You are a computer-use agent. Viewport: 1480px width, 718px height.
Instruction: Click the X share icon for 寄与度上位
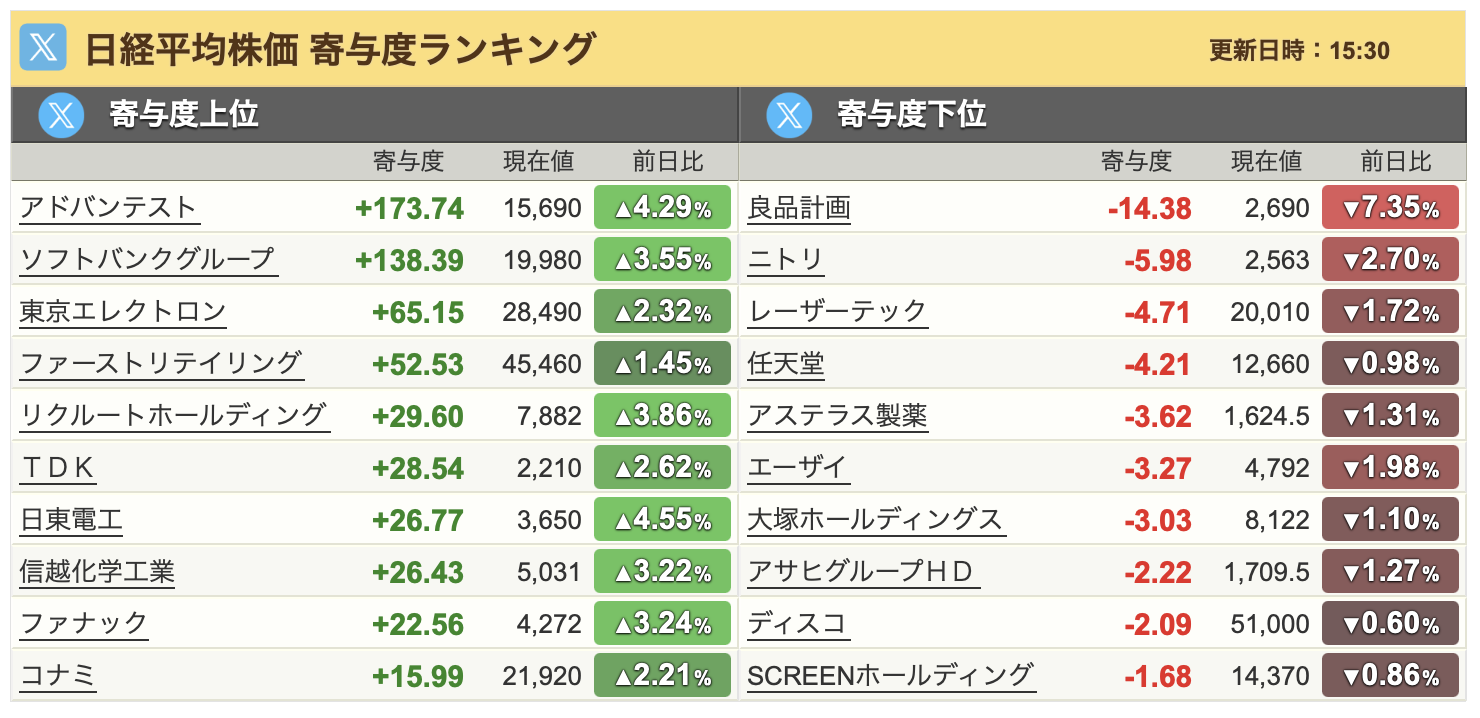pos(62,115)
